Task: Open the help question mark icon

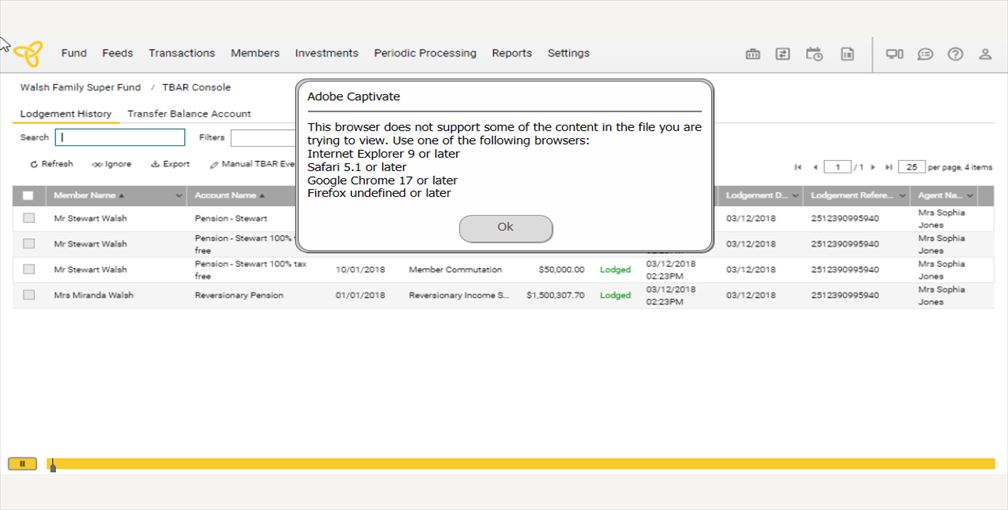Action: click(x=955, y=54)
